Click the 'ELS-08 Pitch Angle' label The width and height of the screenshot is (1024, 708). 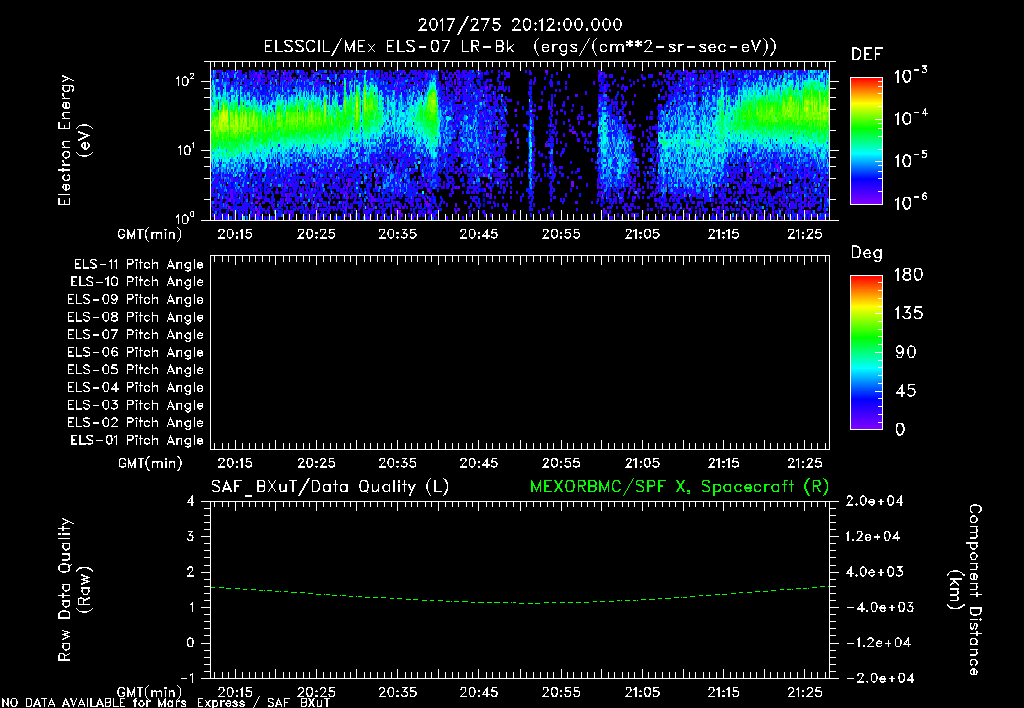point(135,317)
